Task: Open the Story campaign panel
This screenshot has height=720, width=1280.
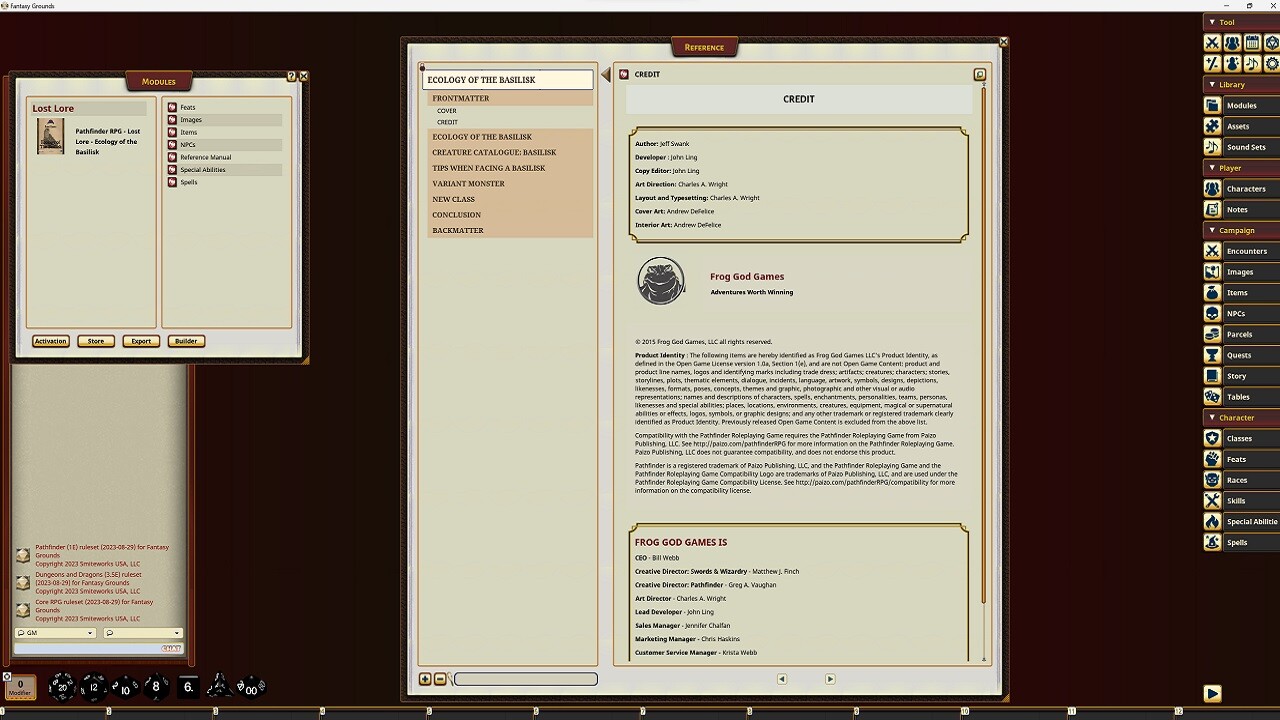Action: [1240, 375]
